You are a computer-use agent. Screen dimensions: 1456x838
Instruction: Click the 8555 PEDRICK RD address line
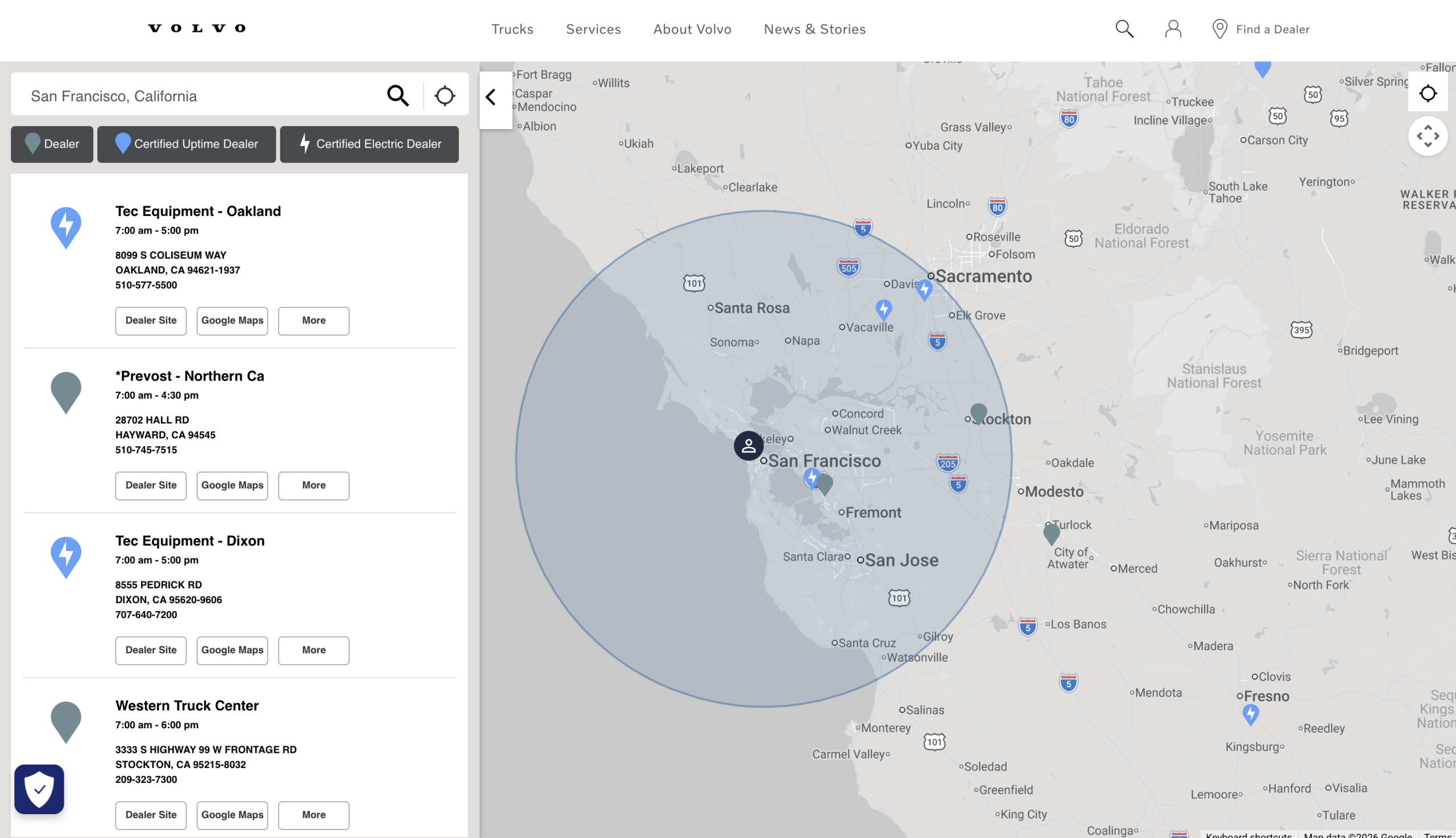click(159, 585)
